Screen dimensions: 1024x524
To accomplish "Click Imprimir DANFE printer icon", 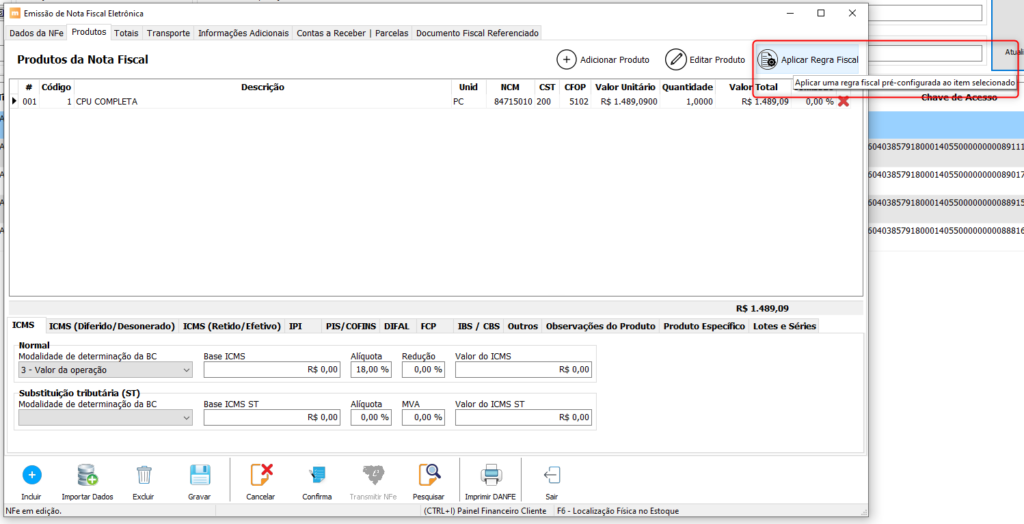I will click(x=491, y=474).
